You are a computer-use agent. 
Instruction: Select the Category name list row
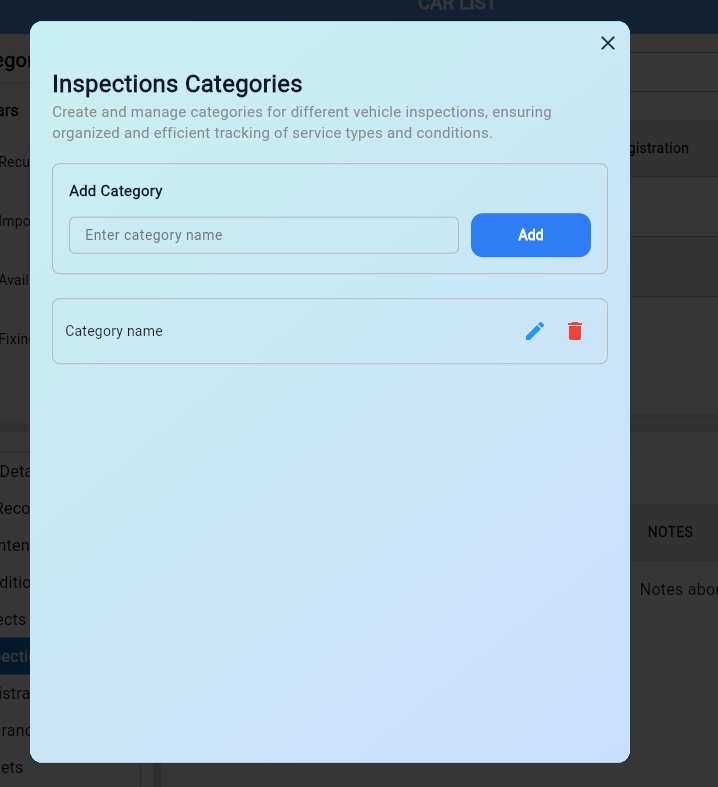coord(280,331)
